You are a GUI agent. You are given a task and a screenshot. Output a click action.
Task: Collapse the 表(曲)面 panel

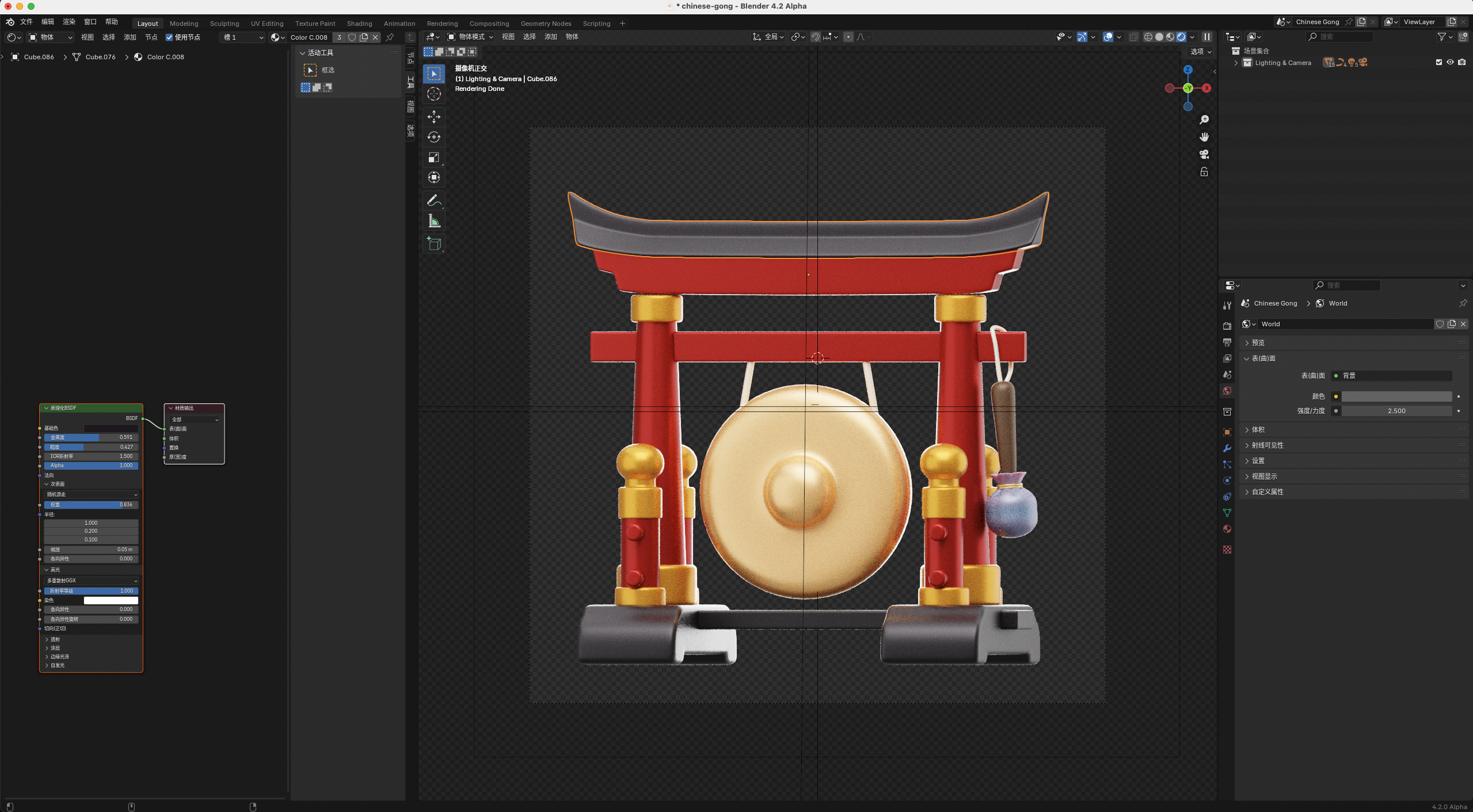pos(1354,358)
